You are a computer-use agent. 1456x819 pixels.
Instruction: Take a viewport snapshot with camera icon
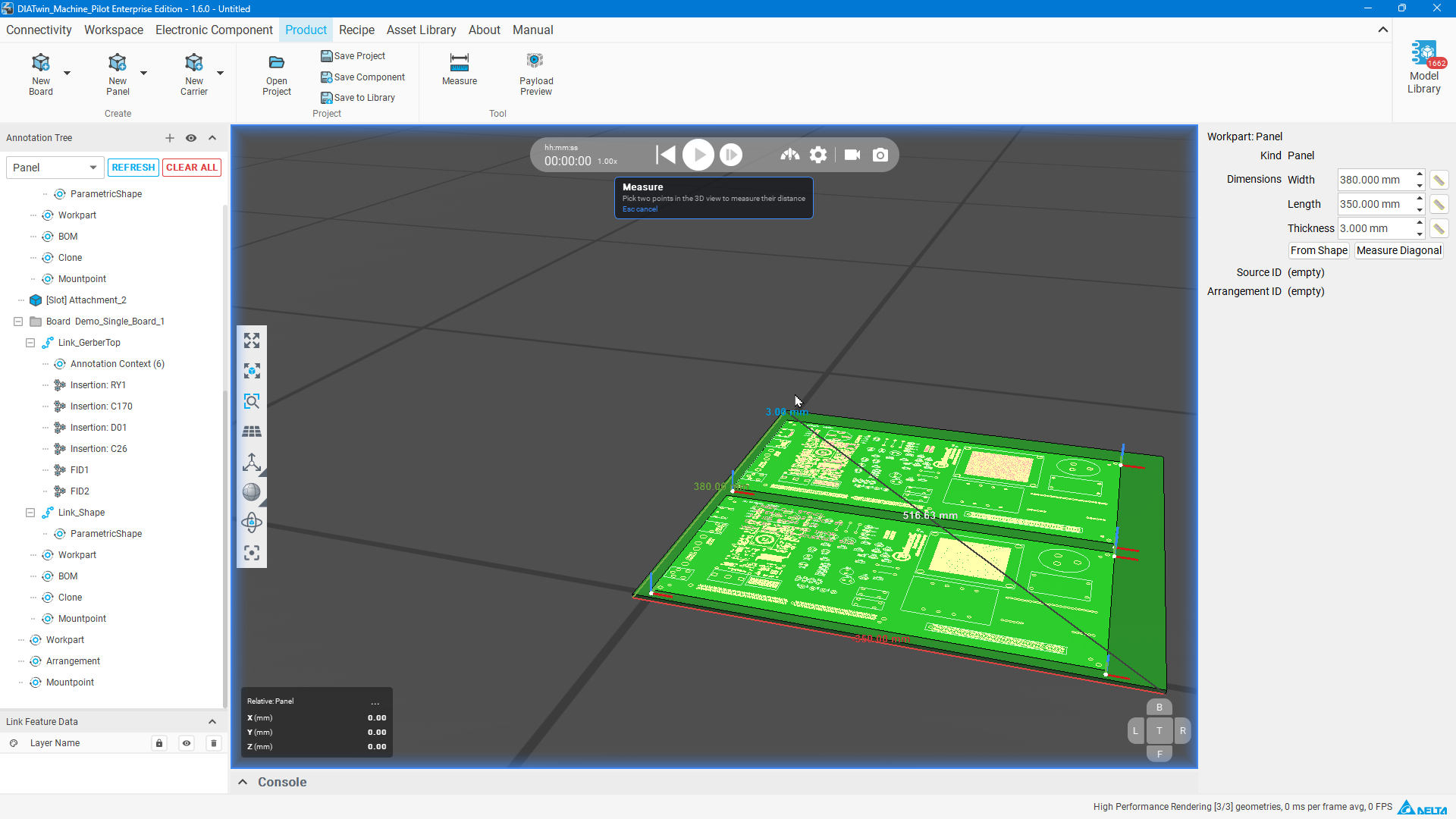point(880,155)
